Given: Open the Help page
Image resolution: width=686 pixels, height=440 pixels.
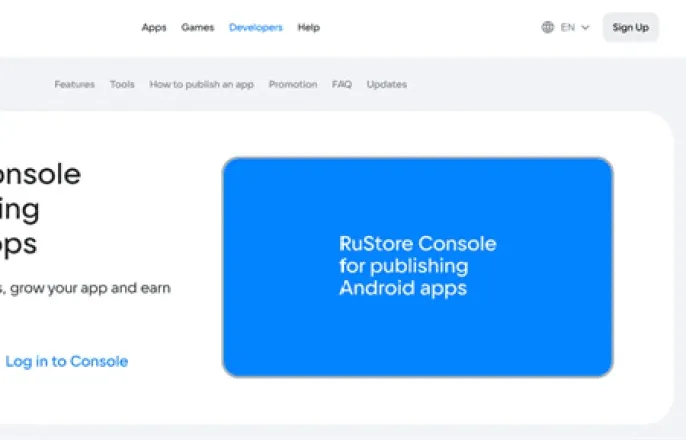Looking at the screenshot, I should (x=309, y=28).
